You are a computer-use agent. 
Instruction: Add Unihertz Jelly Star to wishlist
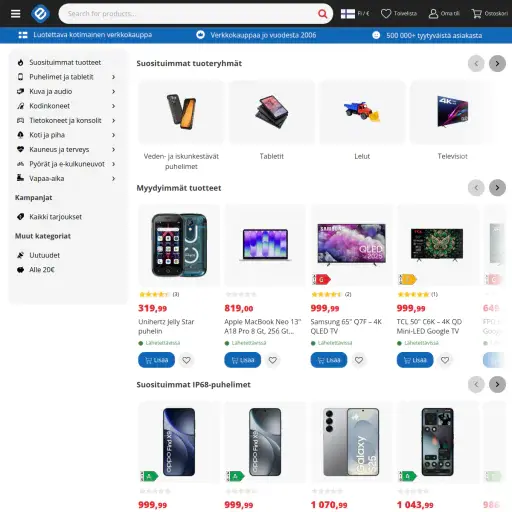click(186, 360)
